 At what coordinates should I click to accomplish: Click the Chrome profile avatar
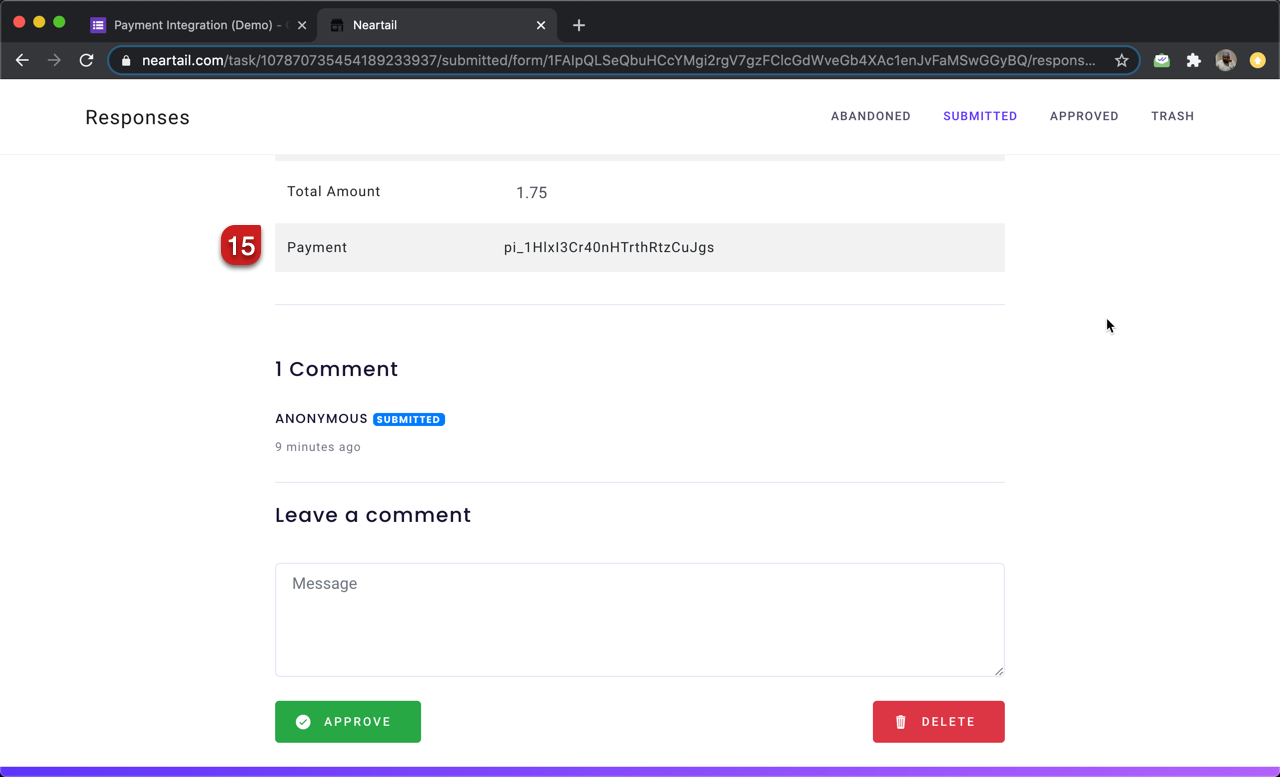pos(1225,60)
